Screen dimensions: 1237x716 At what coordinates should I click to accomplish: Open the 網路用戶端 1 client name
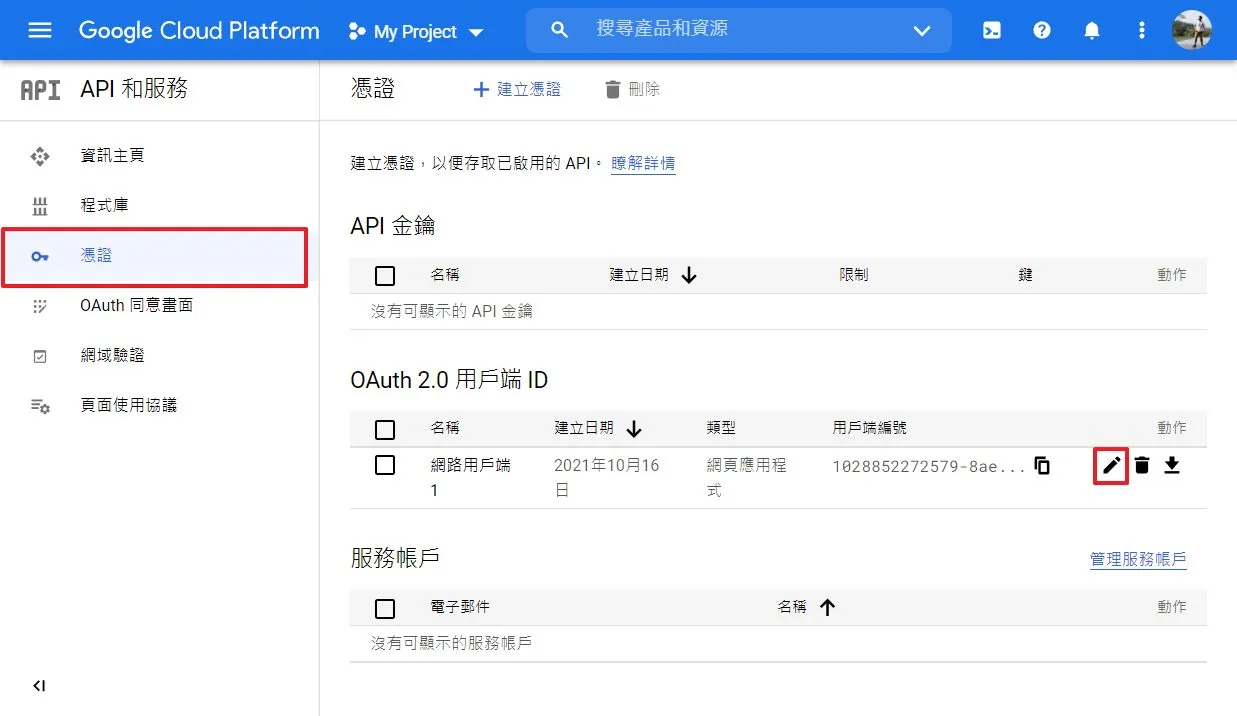tap(470, 478)
